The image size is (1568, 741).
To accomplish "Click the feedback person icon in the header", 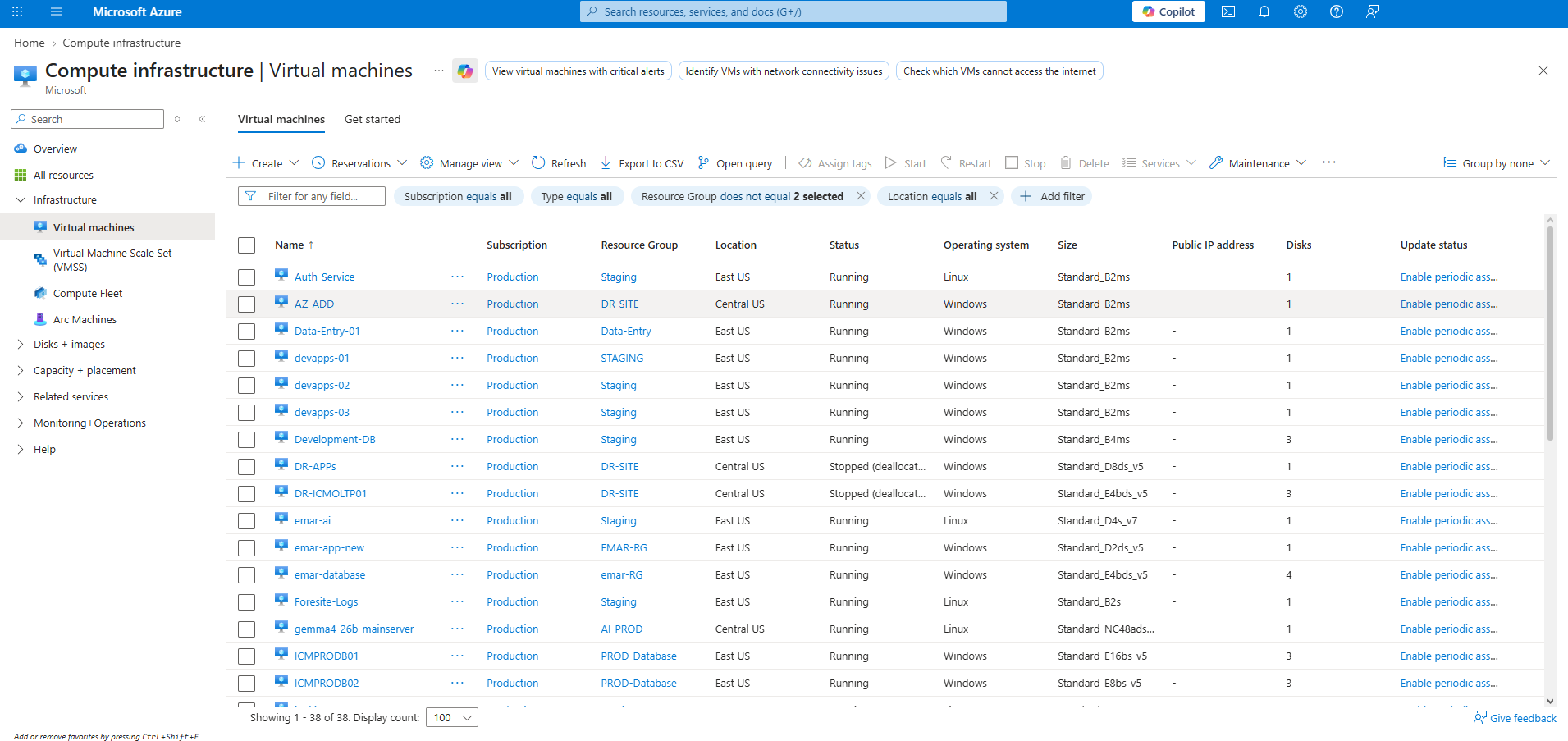I will 1373,11.
